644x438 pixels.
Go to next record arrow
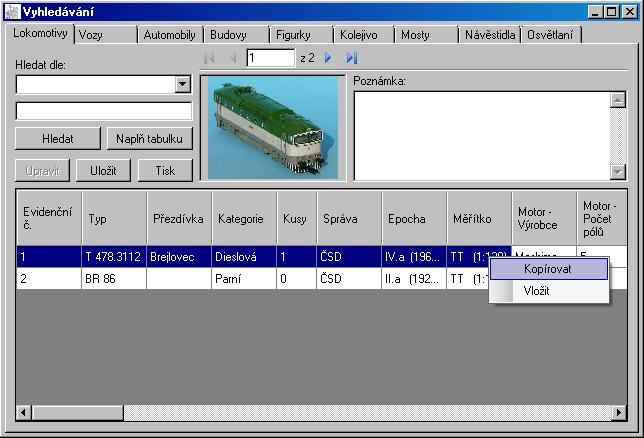(328, 59)
